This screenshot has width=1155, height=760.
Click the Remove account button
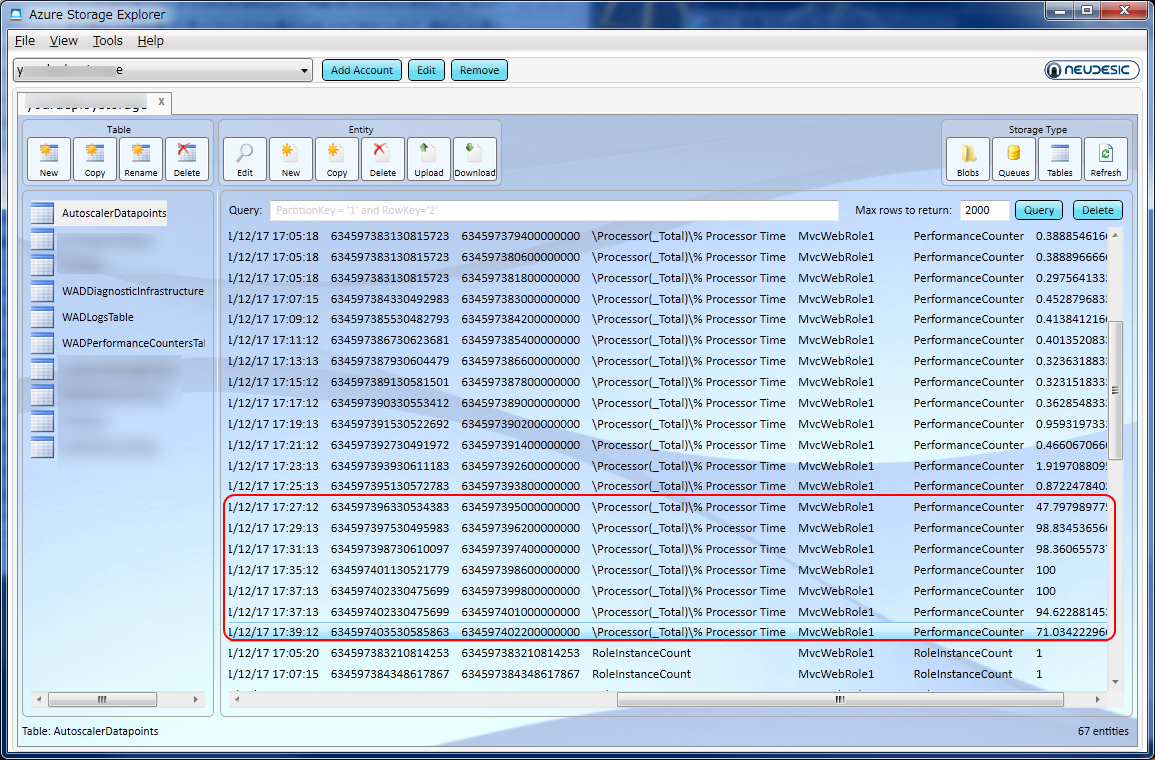479,70
